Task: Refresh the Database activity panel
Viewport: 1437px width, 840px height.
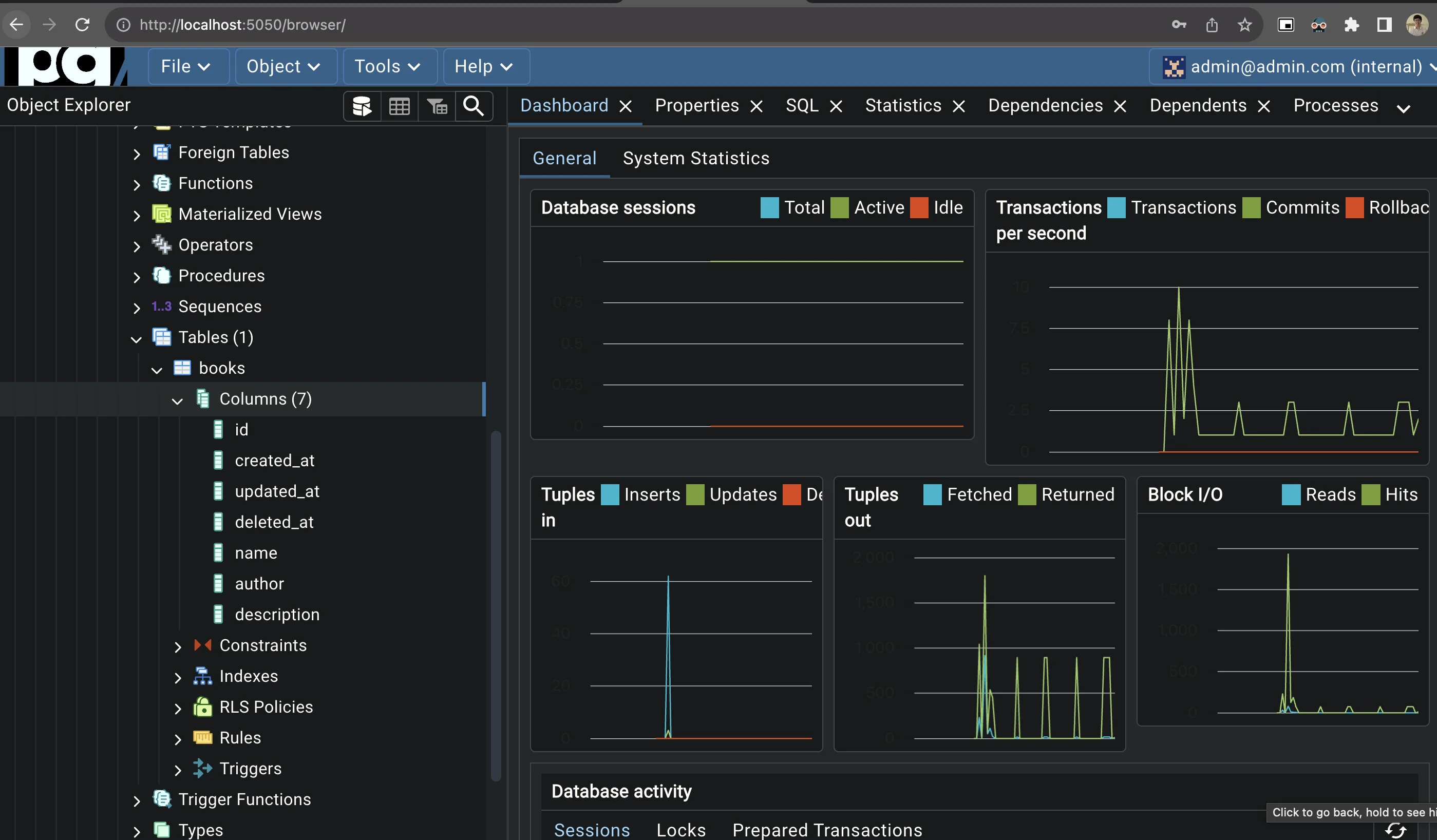Action: [1395, 830]
